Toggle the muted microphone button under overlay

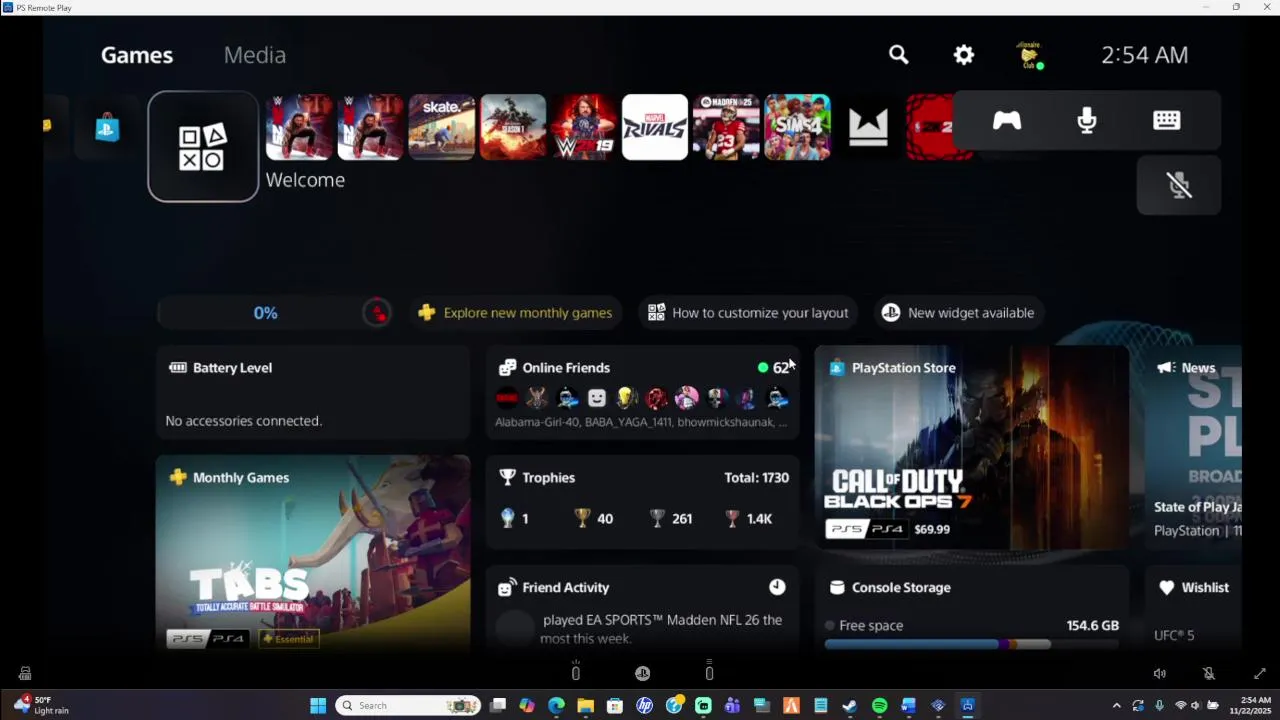click(1179, 185)
